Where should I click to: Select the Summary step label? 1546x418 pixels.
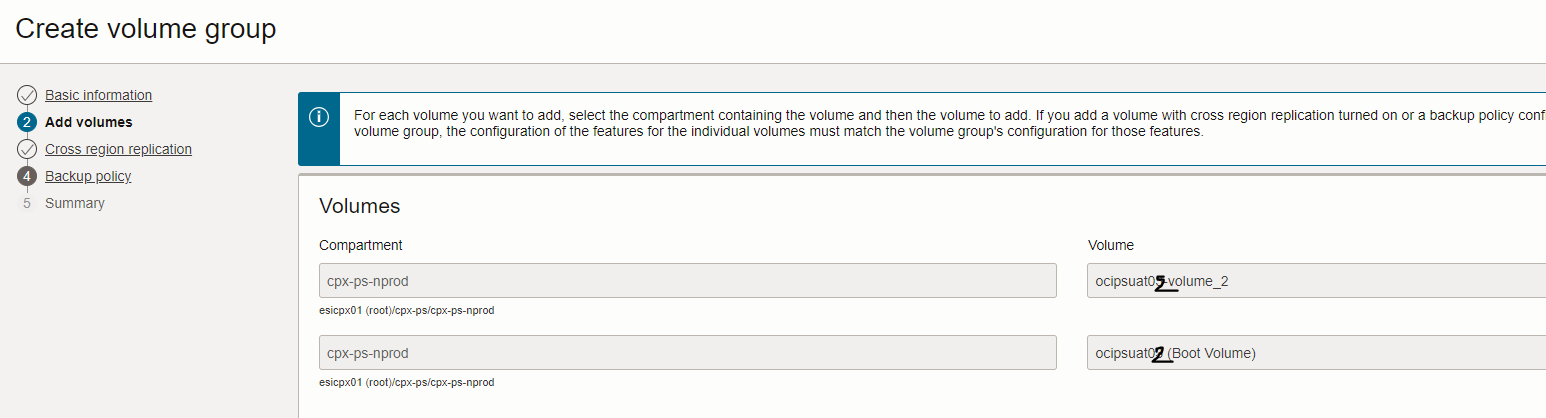(74, 203)
